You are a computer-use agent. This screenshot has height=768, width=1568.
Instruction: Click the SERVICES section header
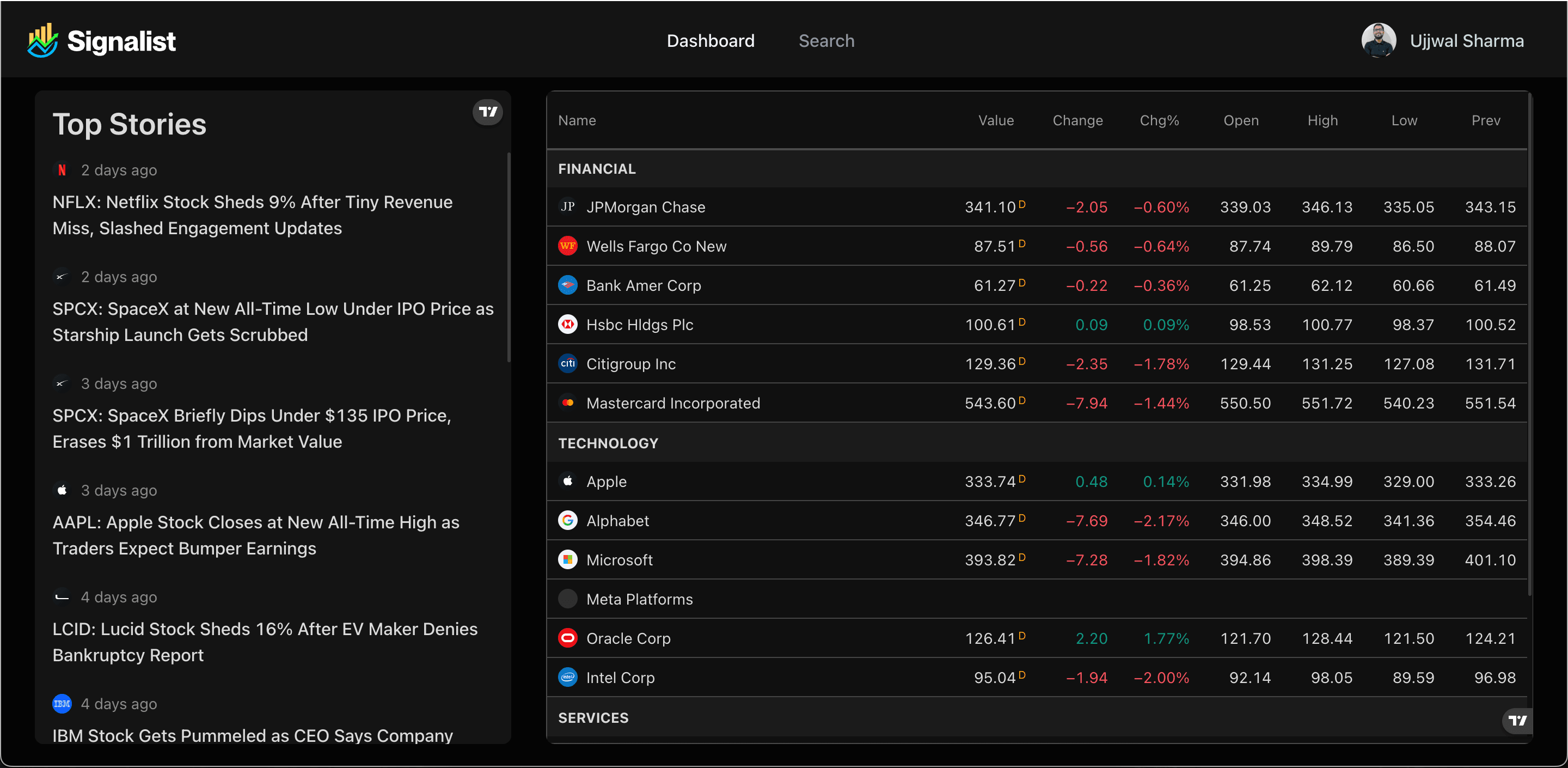593,717
